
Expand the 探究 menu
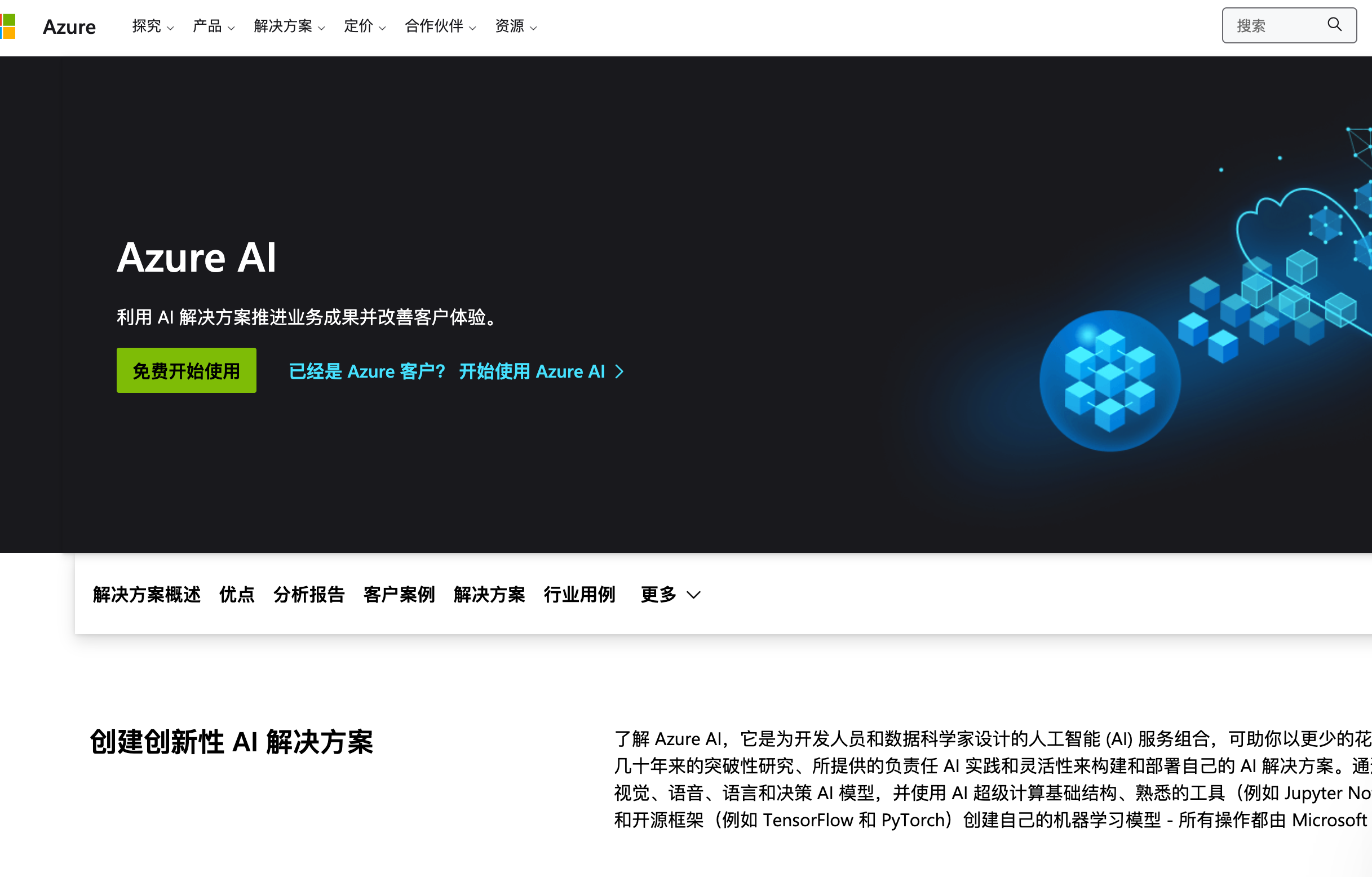(x=152, y=26)
